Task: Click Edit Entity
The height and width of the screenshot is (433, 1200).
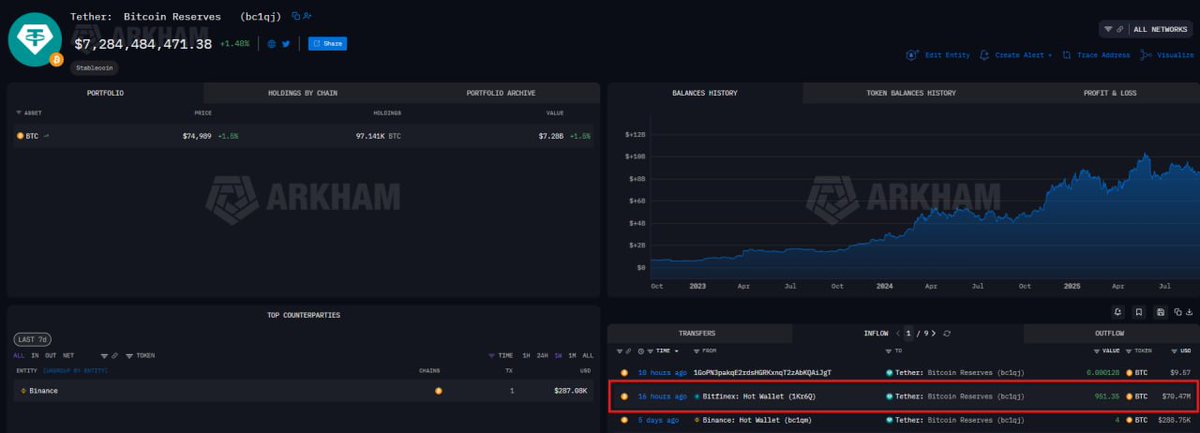Action: (x=938, y=55)
